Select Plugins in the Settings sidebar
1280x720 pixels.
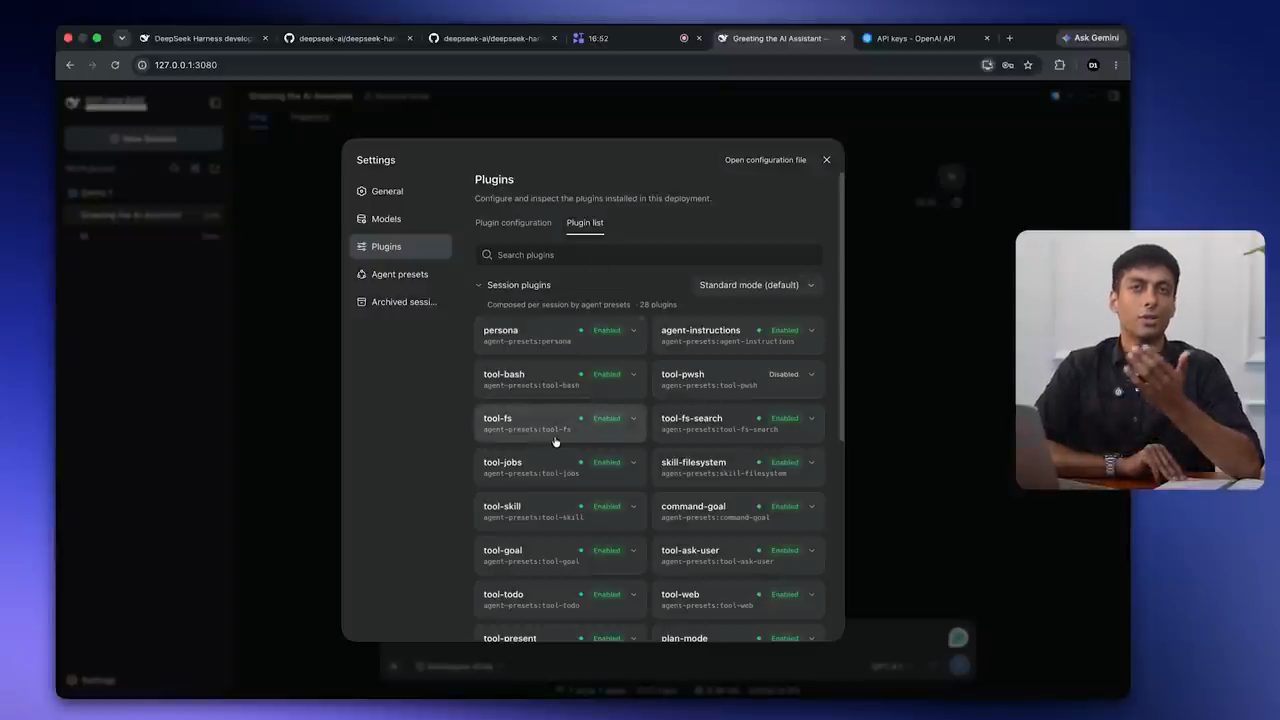pyautogui.click(x=400, y=246)
